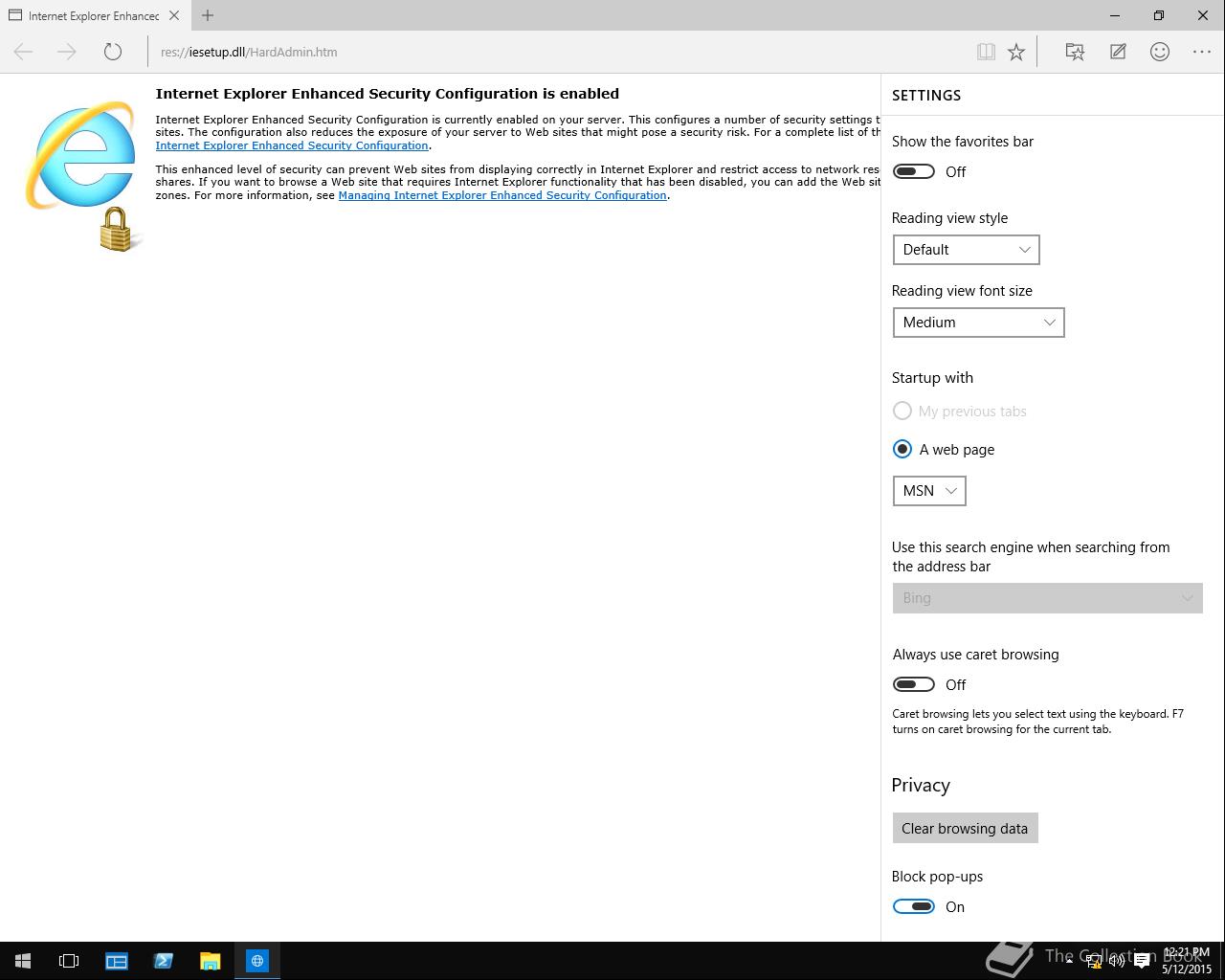
Task: Click the SETTINGS pane heading
Action: 926,96
